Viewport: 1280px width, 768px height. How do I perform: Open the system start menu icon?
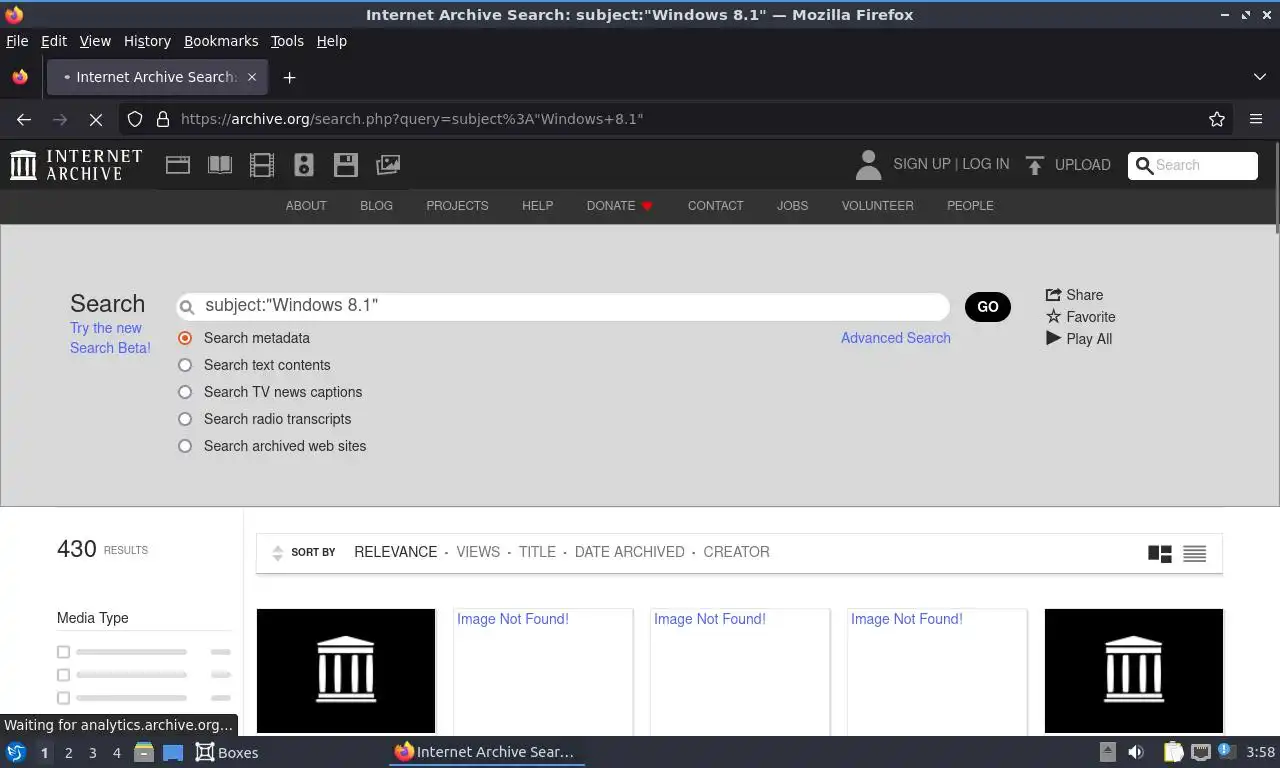[16, 752]
